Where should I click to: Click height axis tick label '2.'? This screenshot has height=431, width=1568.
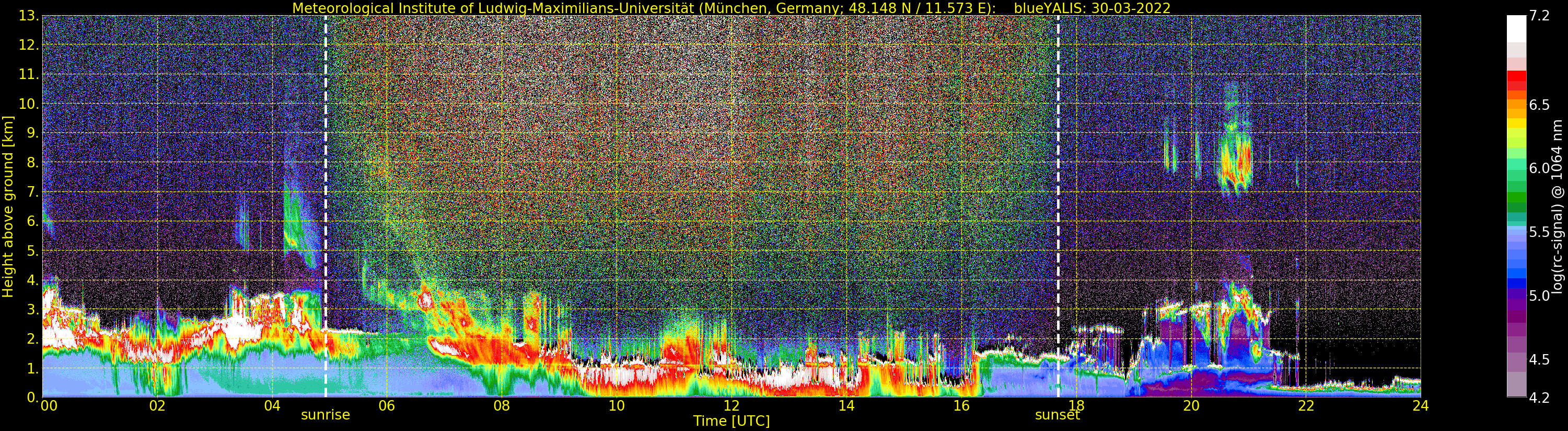tap(33, 338)
